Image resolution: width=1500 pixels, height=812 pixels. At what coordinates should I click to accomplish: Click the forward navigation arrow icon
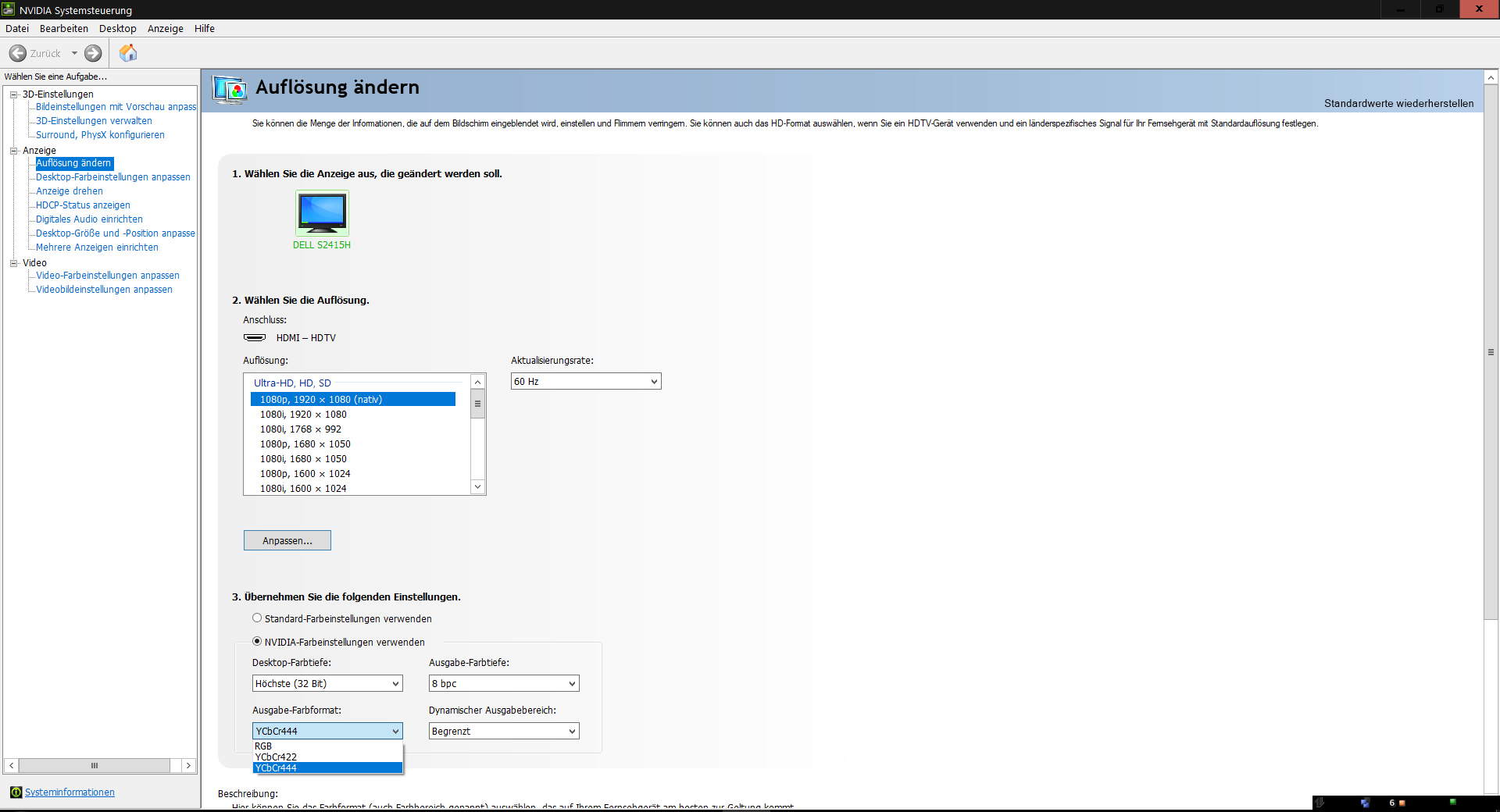(93, 53)
